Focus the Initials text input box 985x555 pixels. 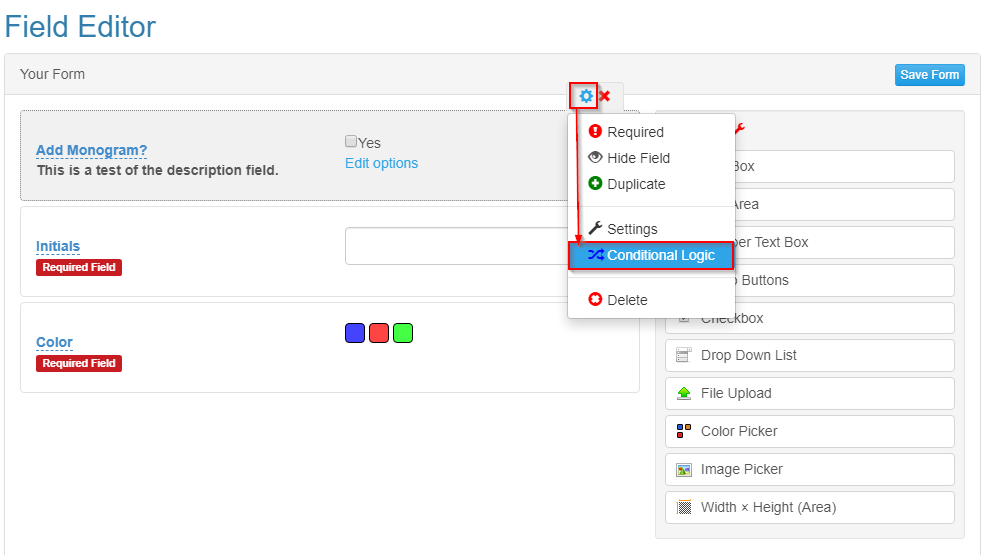457,246
